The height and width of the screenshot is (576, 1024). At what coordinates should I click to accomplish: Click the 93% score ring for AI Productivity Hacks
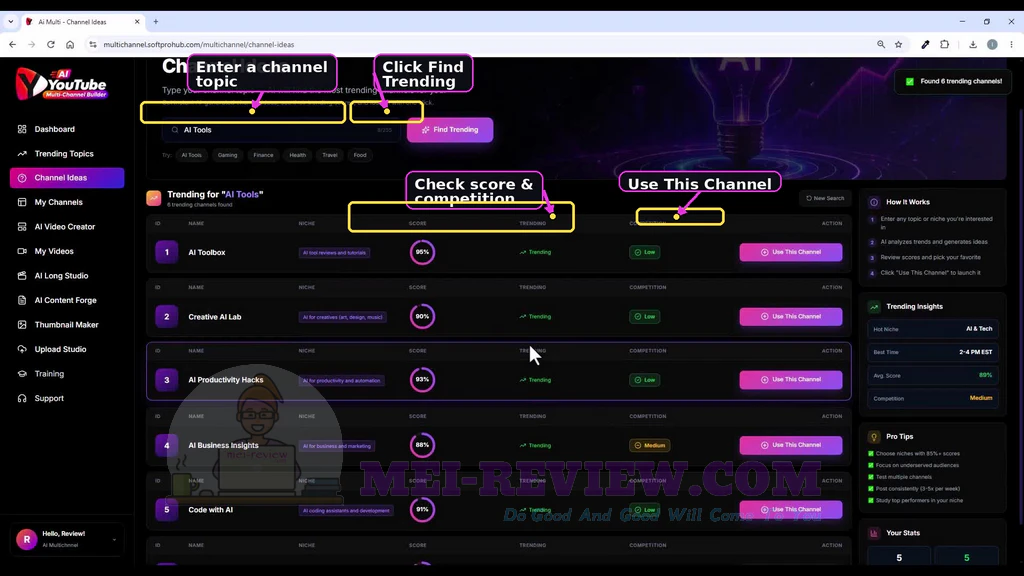[x=423, y=380]
